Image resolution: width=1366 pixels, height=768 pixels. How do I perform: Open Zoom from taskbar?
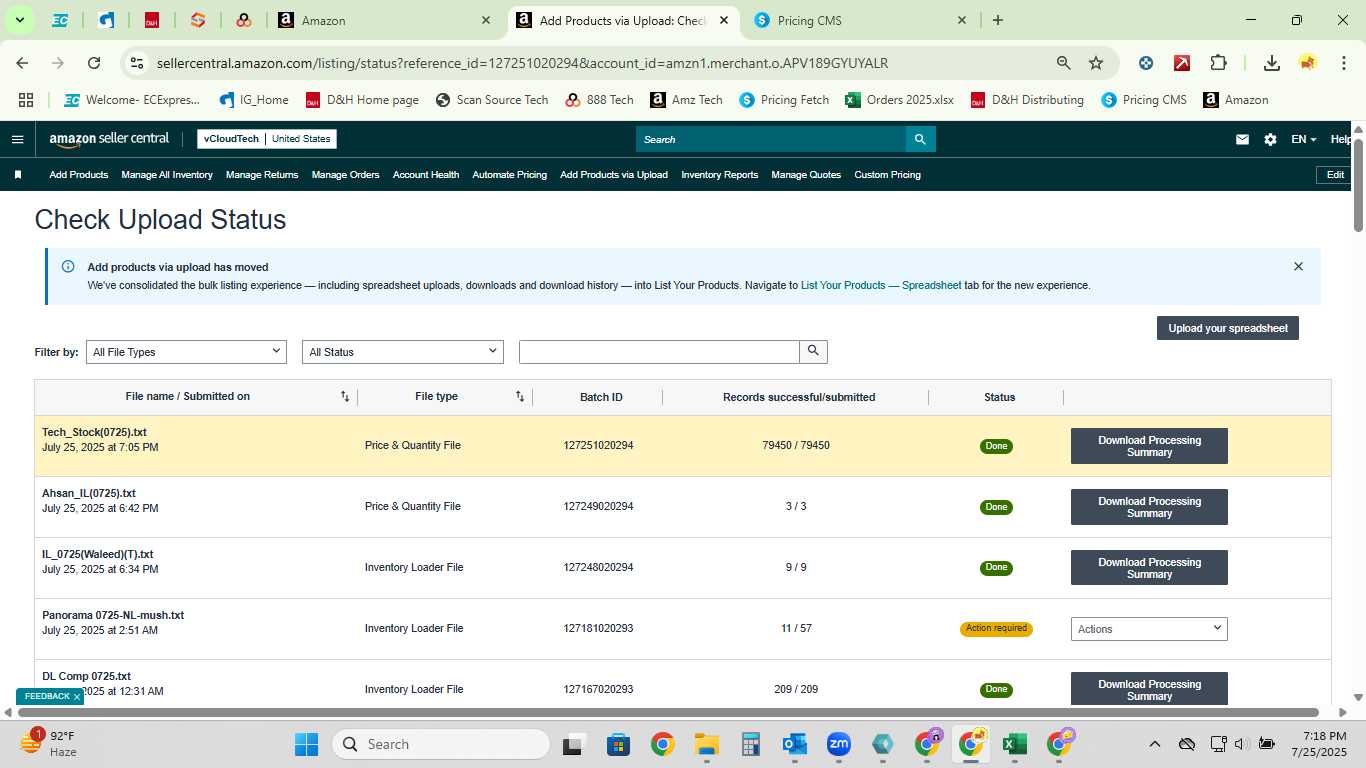[x=838, y=744]
